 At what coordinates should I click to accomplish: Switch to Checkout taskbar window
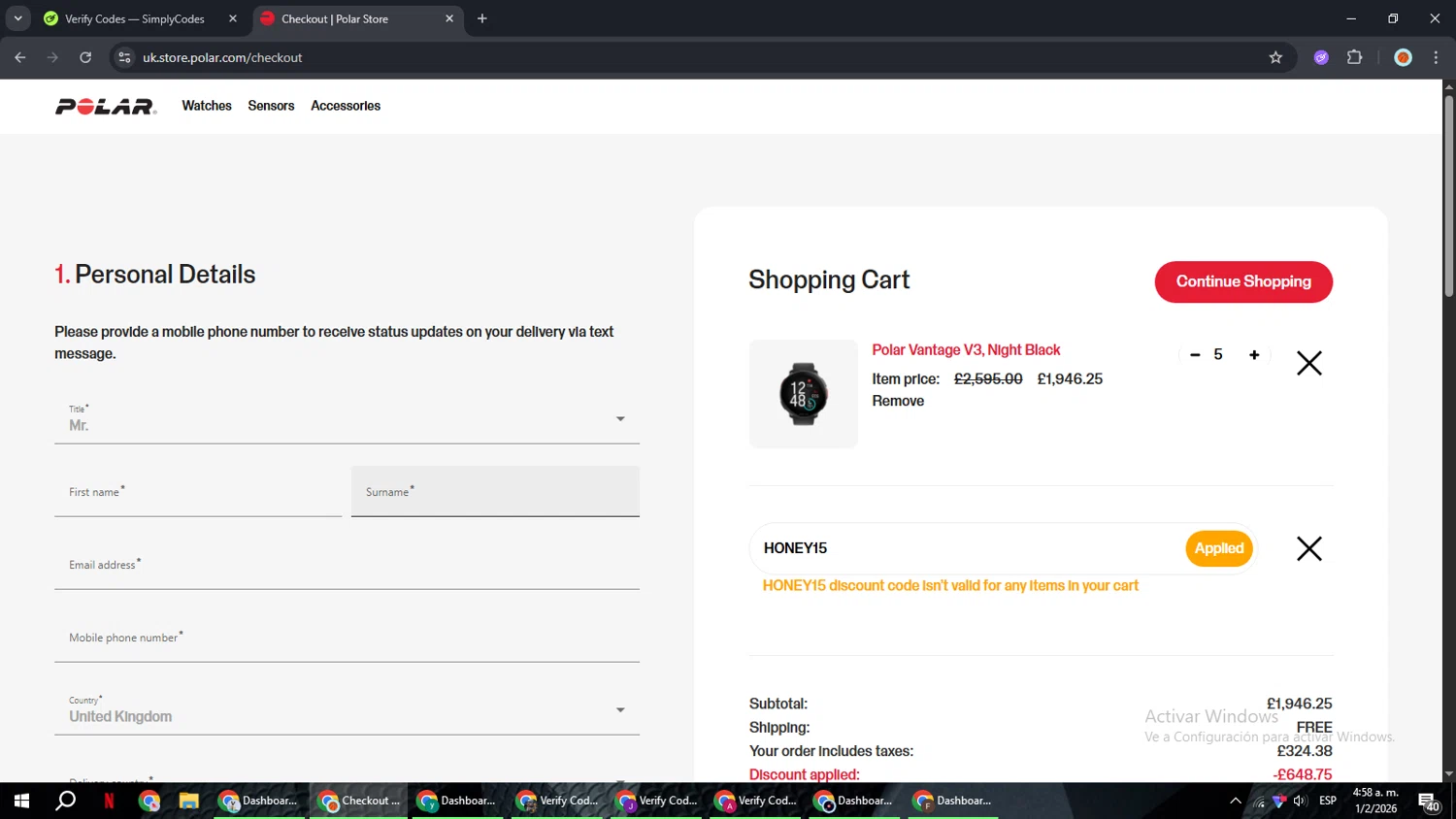[x=358, y=801]
